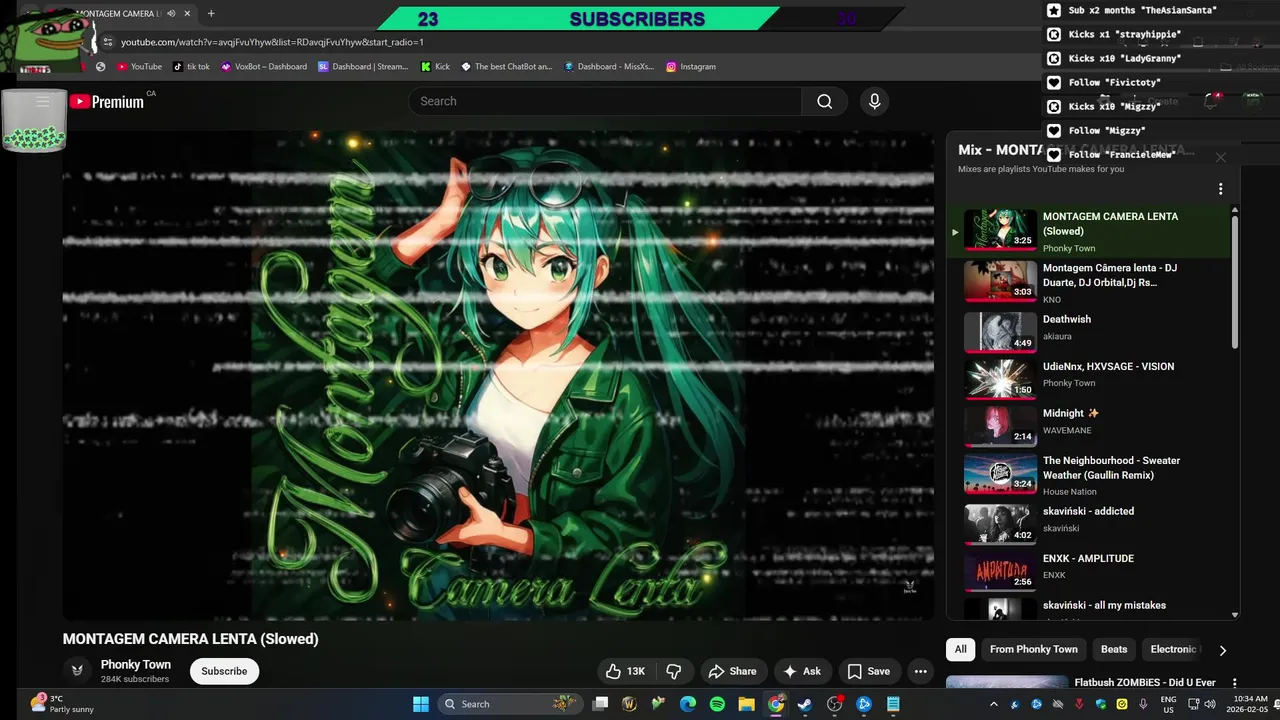Screen dimensions: 1280x720
Task: Open the Phonky Town channel name link
Action: click(136, 664)
